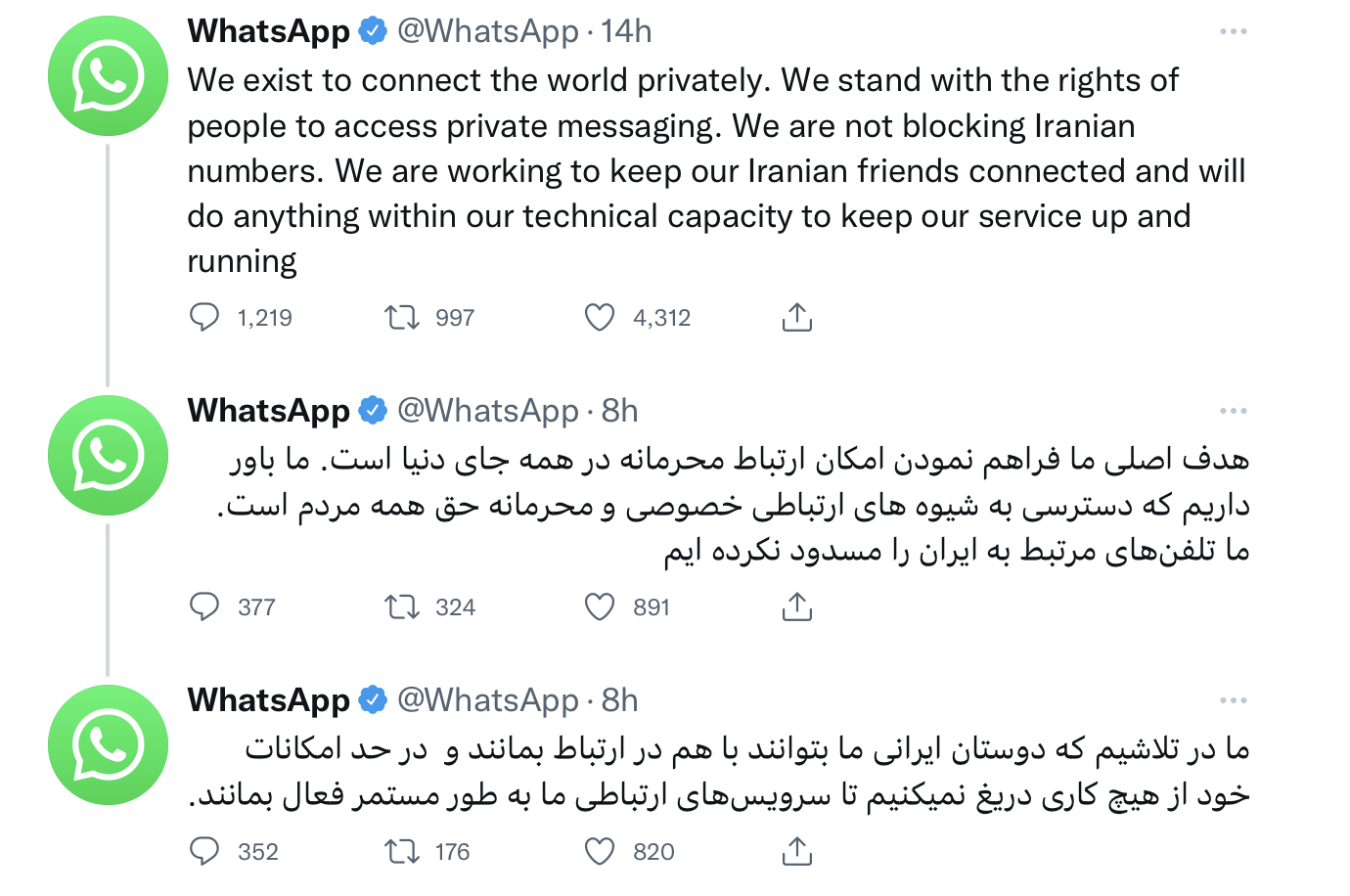This screenshot has height=896, width=1350.
Task: Reply to the middle Persian tweet
Action: coord(203,606)
